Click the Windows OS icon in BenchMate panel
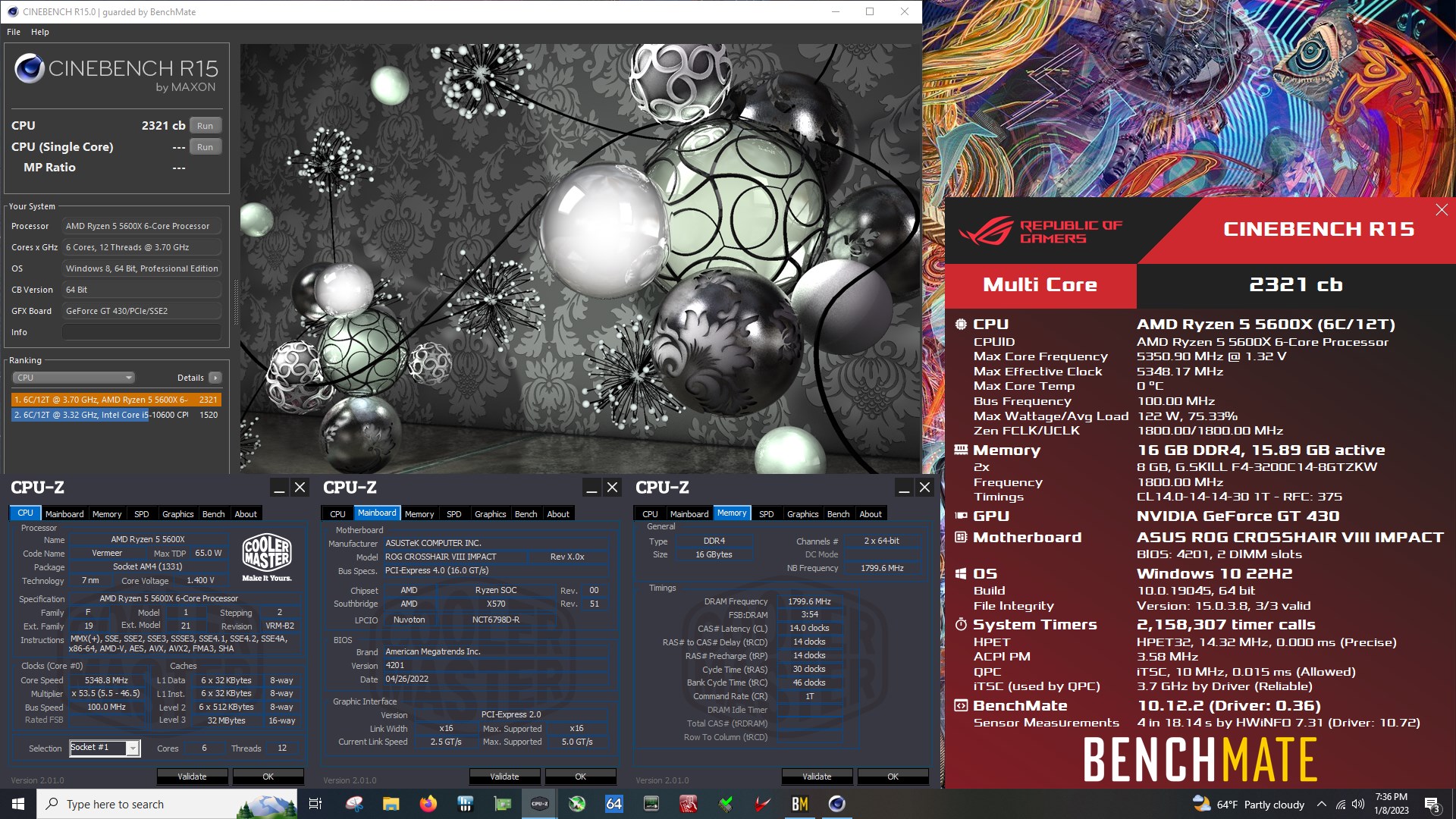The height and width of the screenshot is (819, 1456). [x=961, y=574]
